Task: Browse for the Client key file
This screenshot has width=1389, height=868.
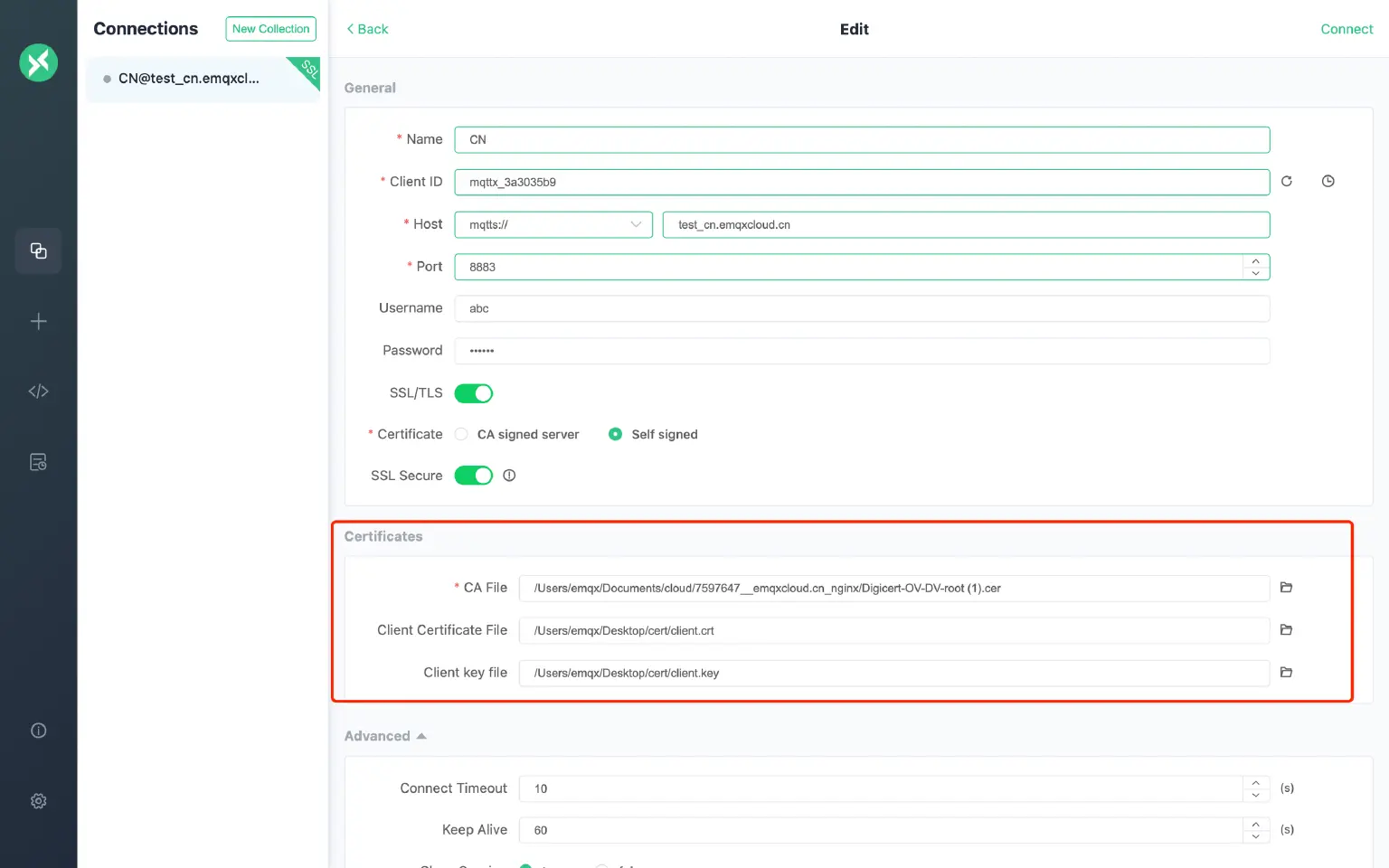Action: (x=1286, y=673)
